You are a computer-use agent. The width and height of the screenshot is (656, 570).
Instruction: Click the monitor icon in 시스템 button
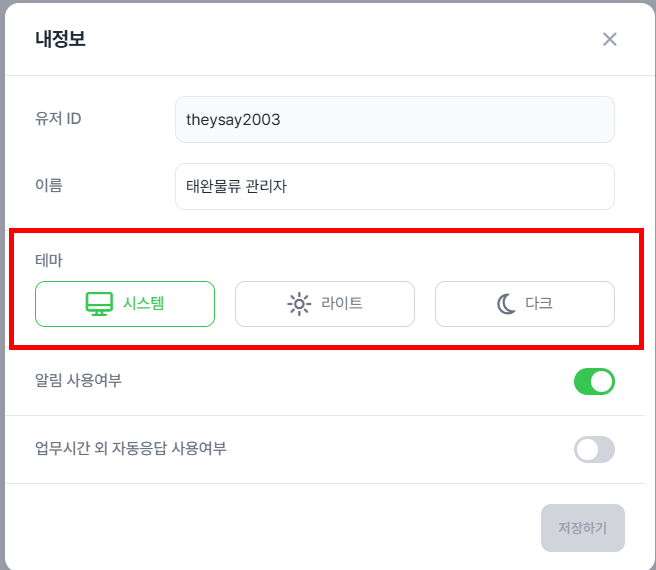click(x=99, y=303)
